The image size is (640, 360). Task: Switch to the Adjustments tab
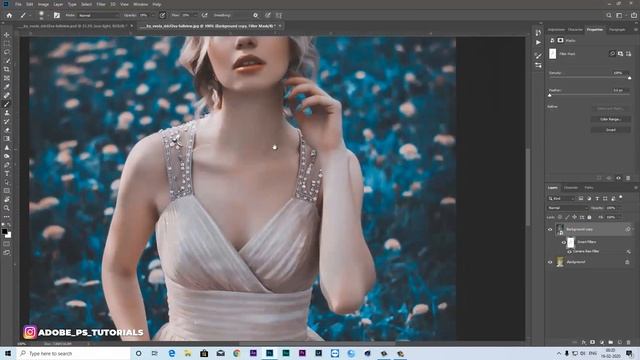556,29
